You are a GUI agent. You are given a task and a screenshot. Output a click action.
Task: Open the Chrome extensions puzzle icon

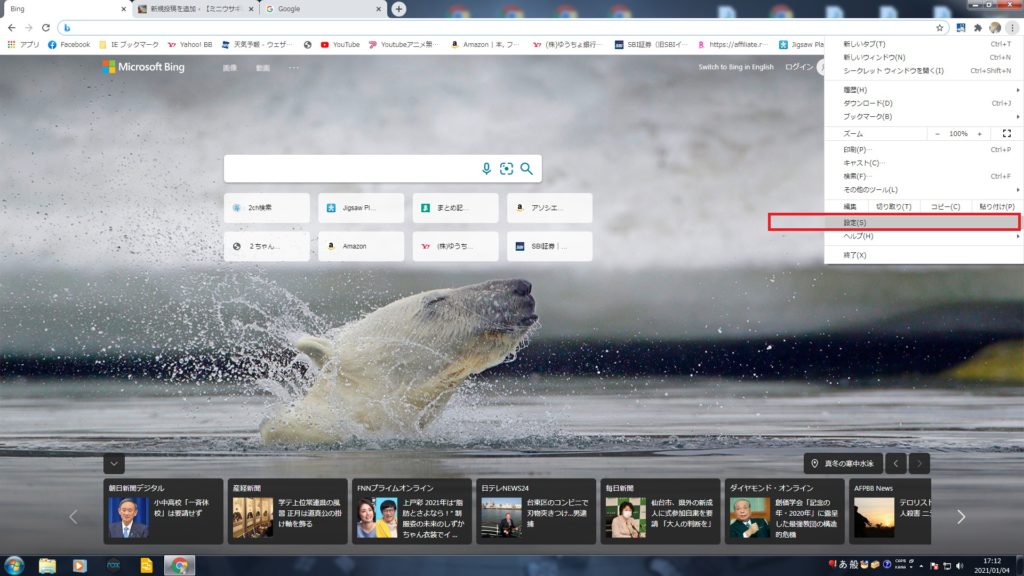click(977, 27)
